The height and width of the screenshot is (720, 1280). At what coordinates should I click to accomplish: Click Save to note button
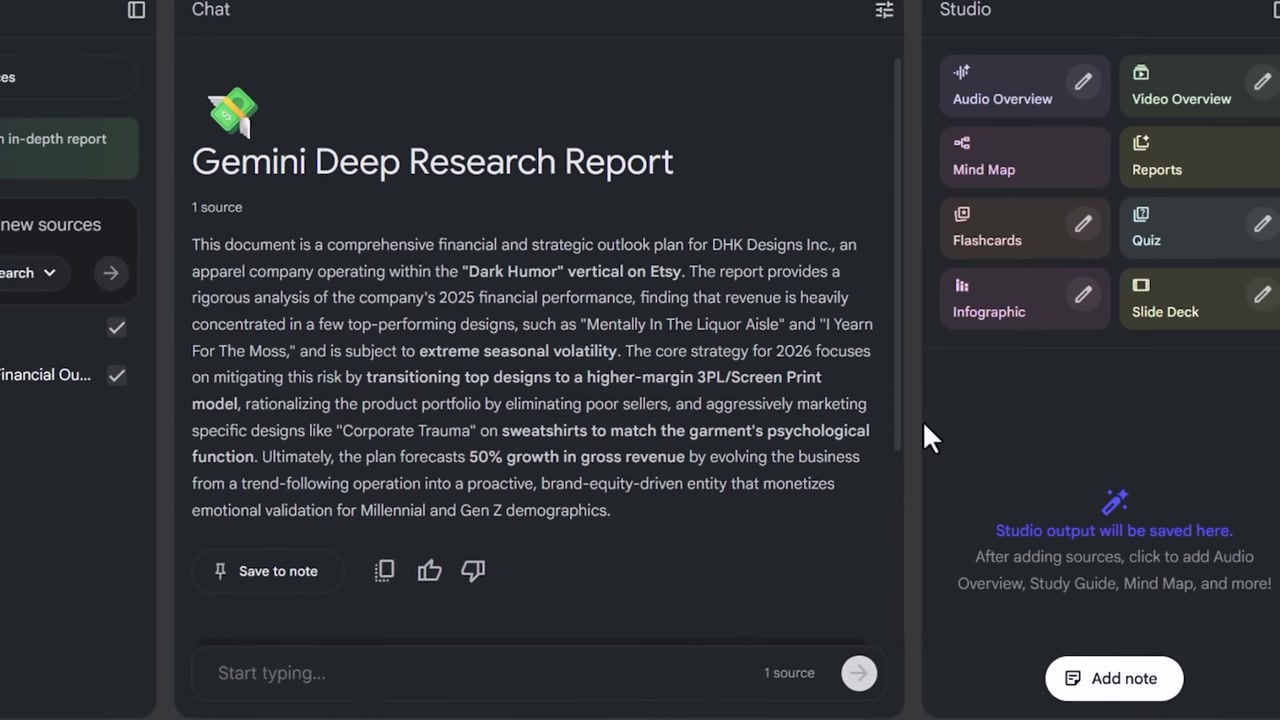[x=267, y=571]
